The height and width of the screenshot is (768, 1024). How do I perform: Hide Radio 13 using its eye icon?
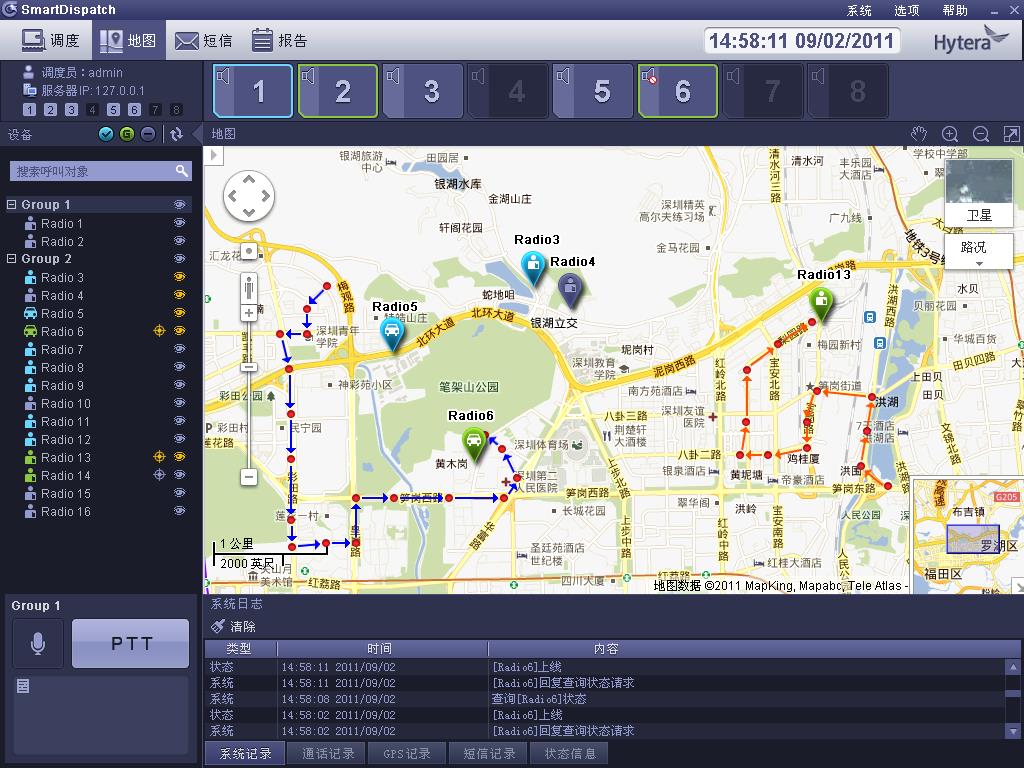(180, 456)
